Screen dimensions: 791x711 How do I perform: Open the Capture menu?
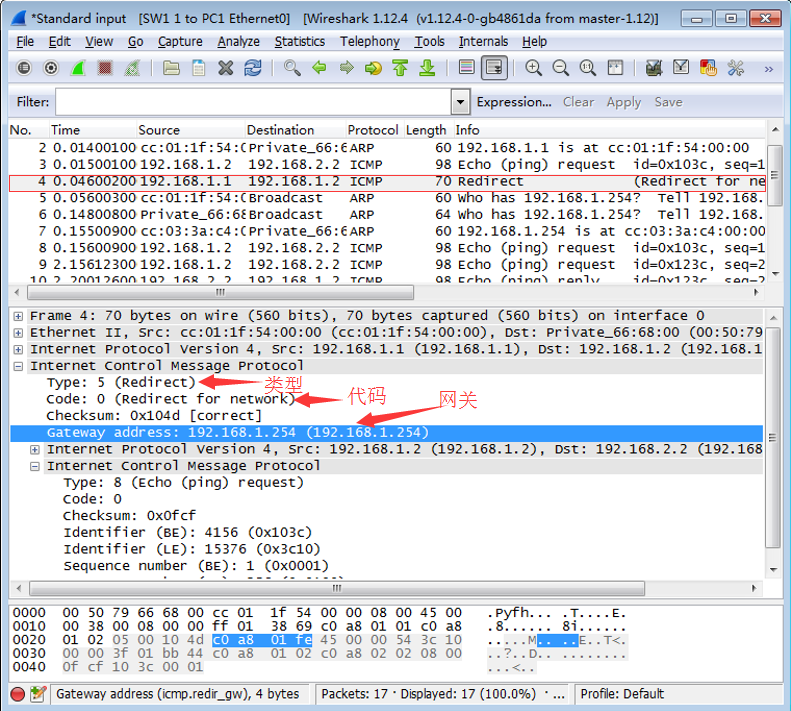[x=180, y=41]
